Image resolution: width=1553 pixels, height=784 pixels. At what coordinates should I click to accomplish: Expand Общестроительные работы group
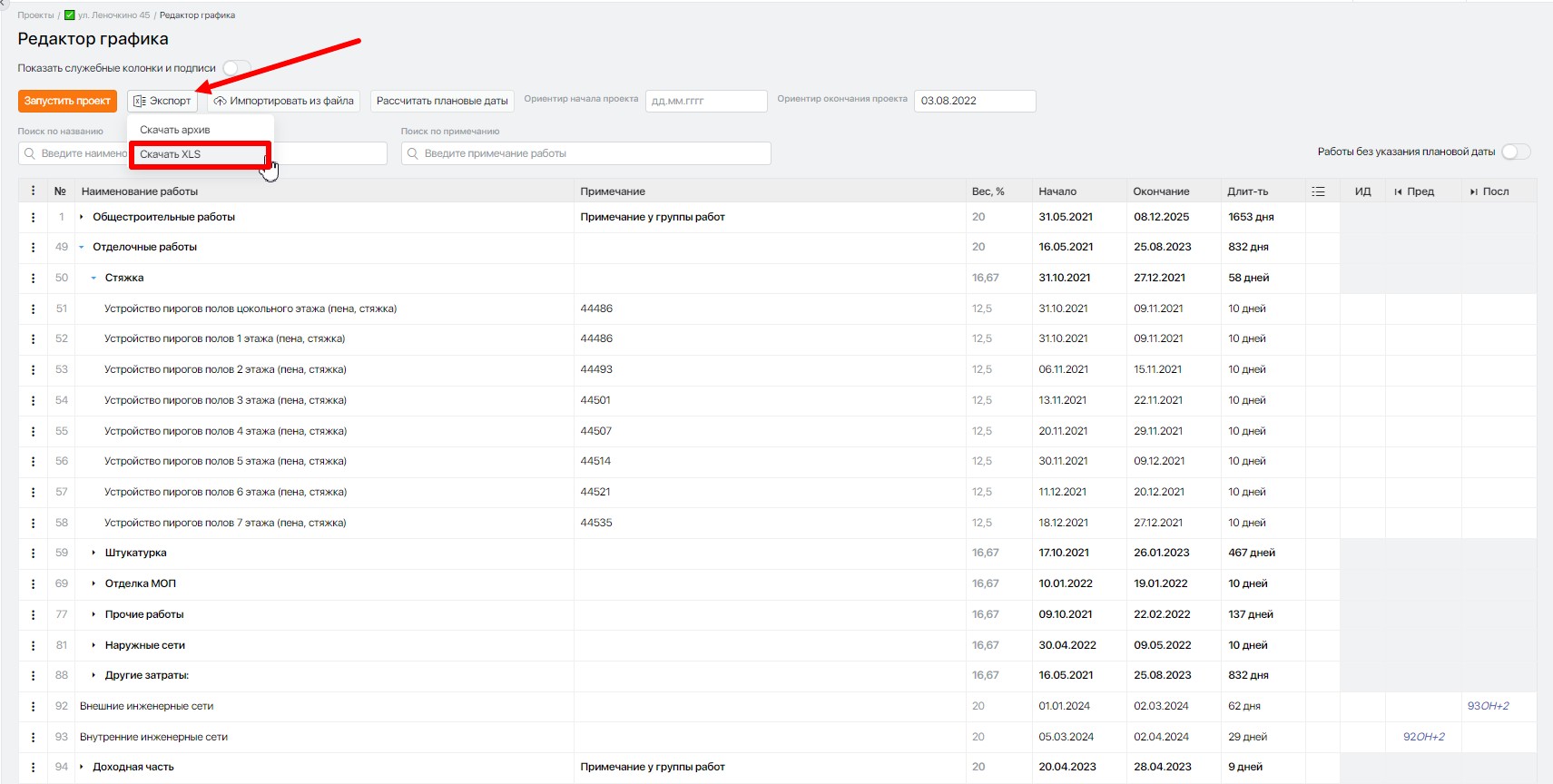pyautogui.click(x=82, y=217)
